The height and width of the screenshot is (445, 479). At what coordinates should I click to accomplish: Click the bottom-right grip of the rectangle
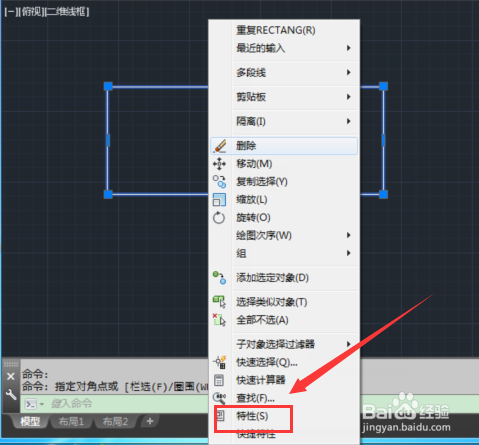pos(383,194)
